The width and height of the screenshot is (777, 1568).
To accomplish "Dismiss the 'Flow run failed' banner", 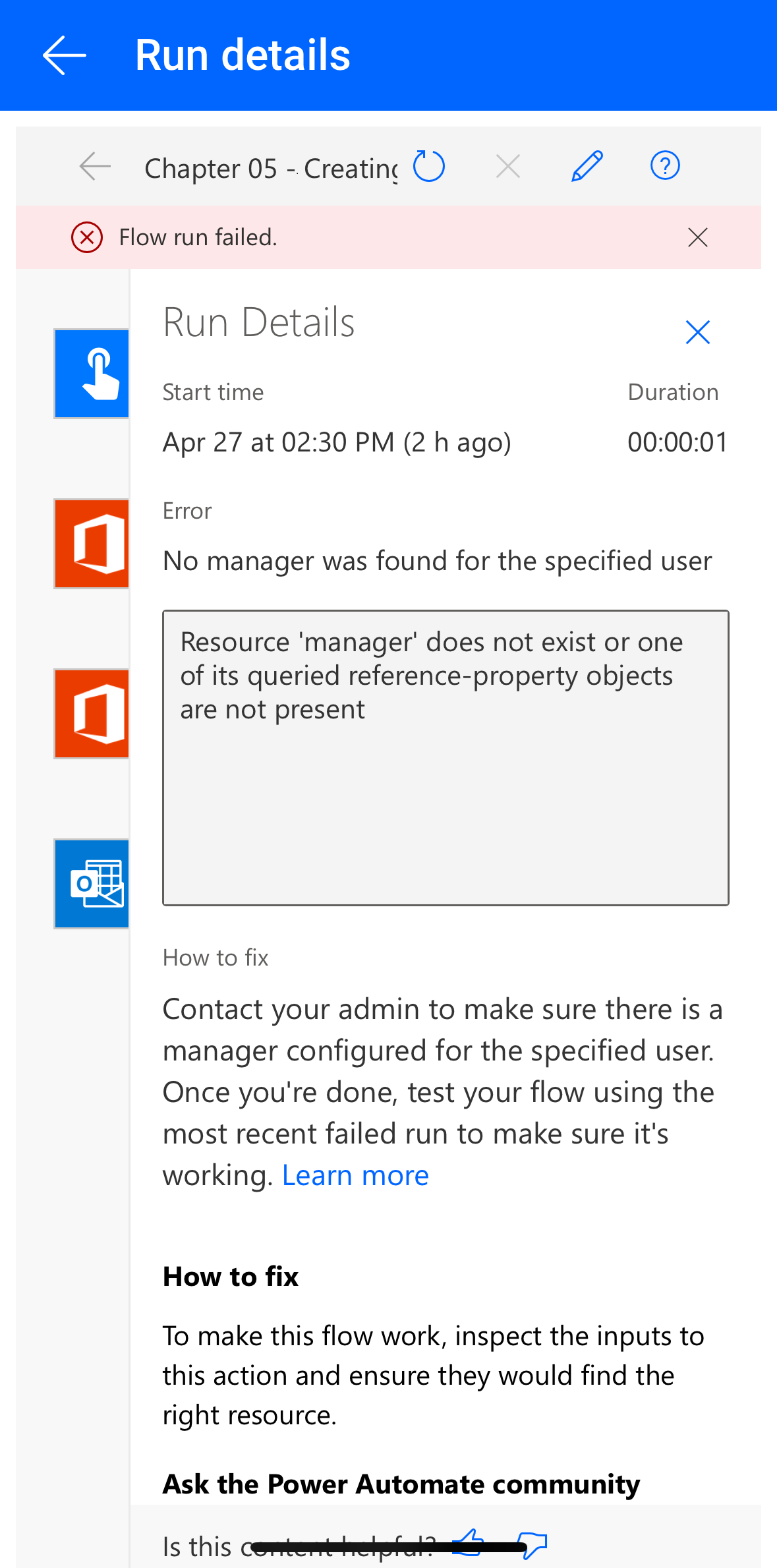I will pos(697,237).
